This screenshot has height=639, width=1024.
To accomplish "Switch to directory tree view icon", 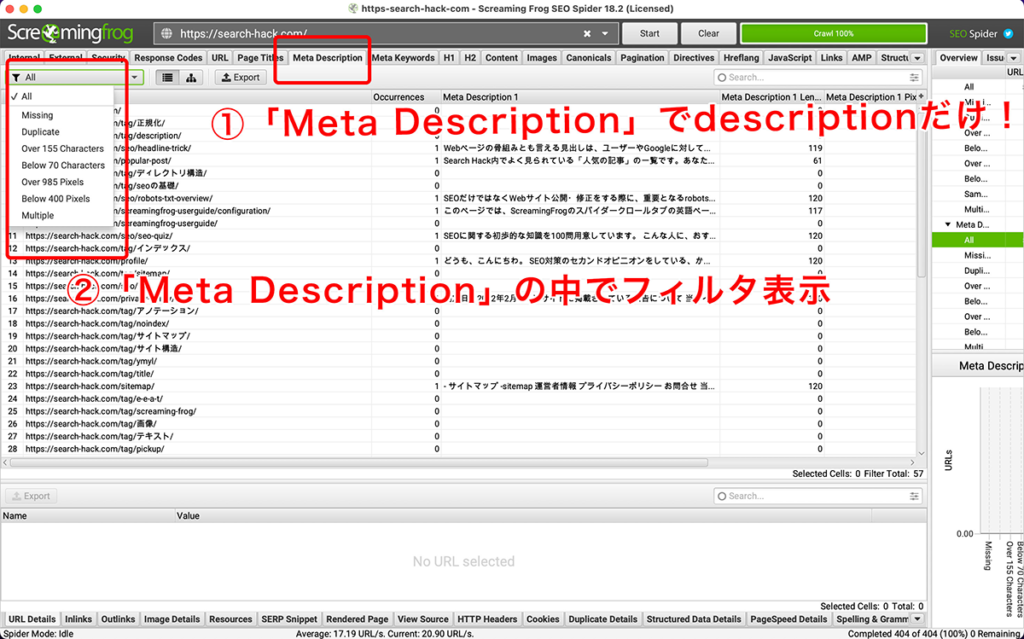I will (191, 77).
